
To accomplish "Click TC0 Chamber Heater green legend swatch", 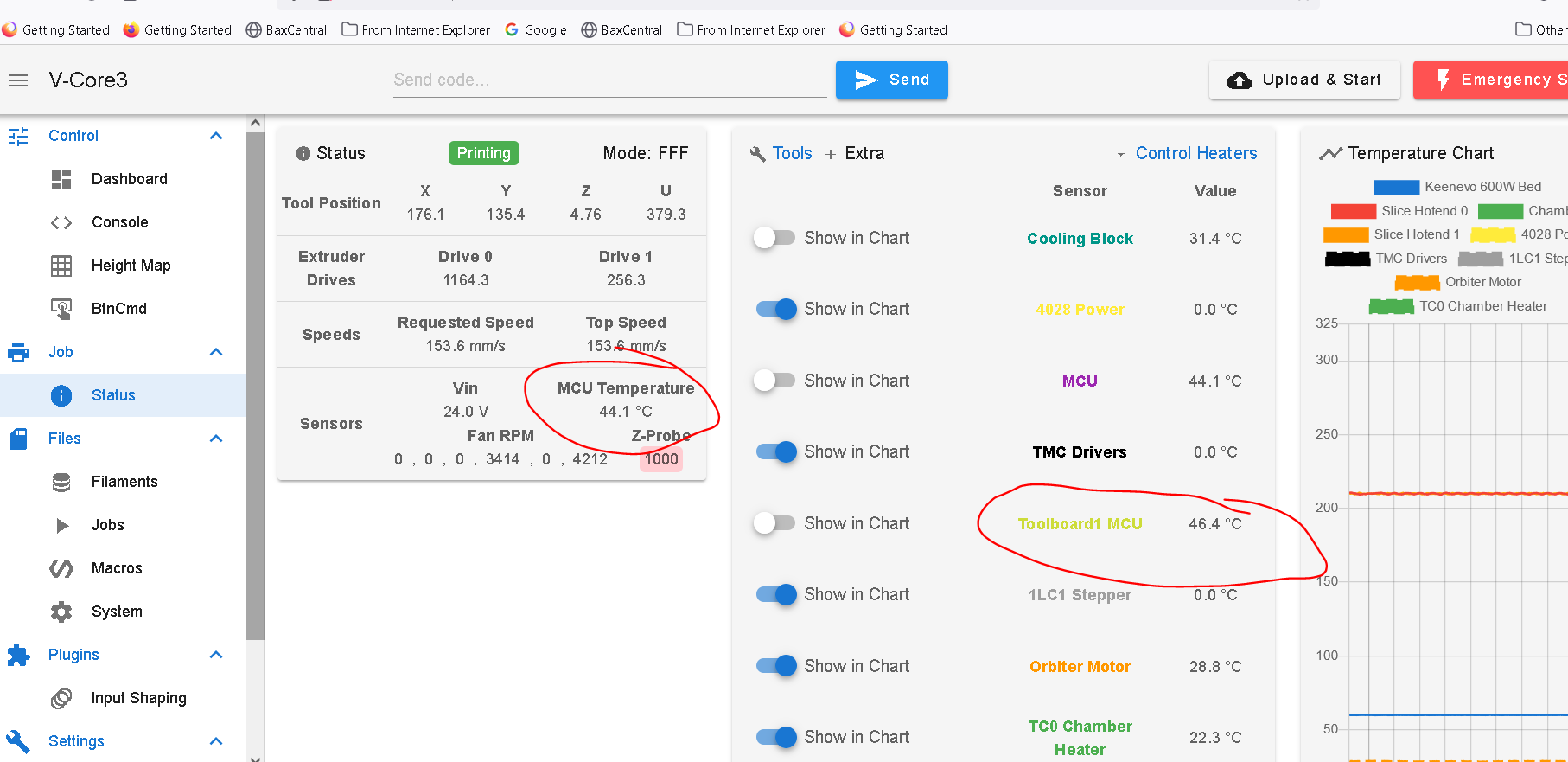I will coord(1392,306).
